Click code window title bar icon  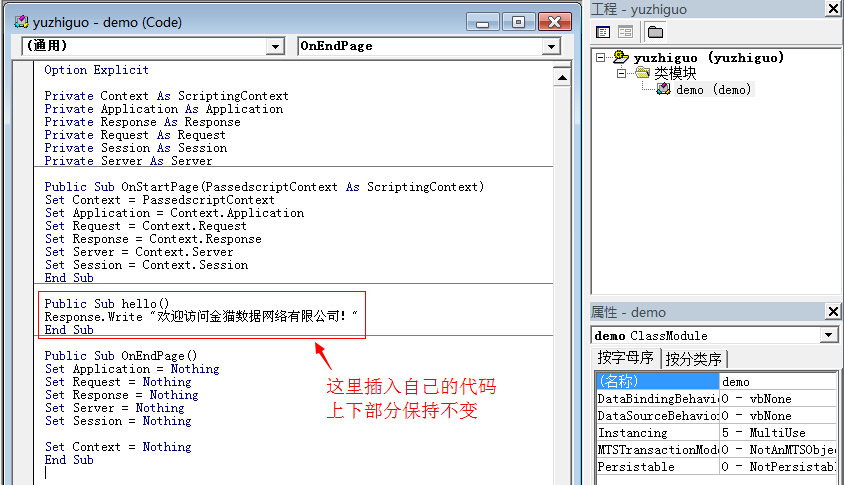click(22, 22)
